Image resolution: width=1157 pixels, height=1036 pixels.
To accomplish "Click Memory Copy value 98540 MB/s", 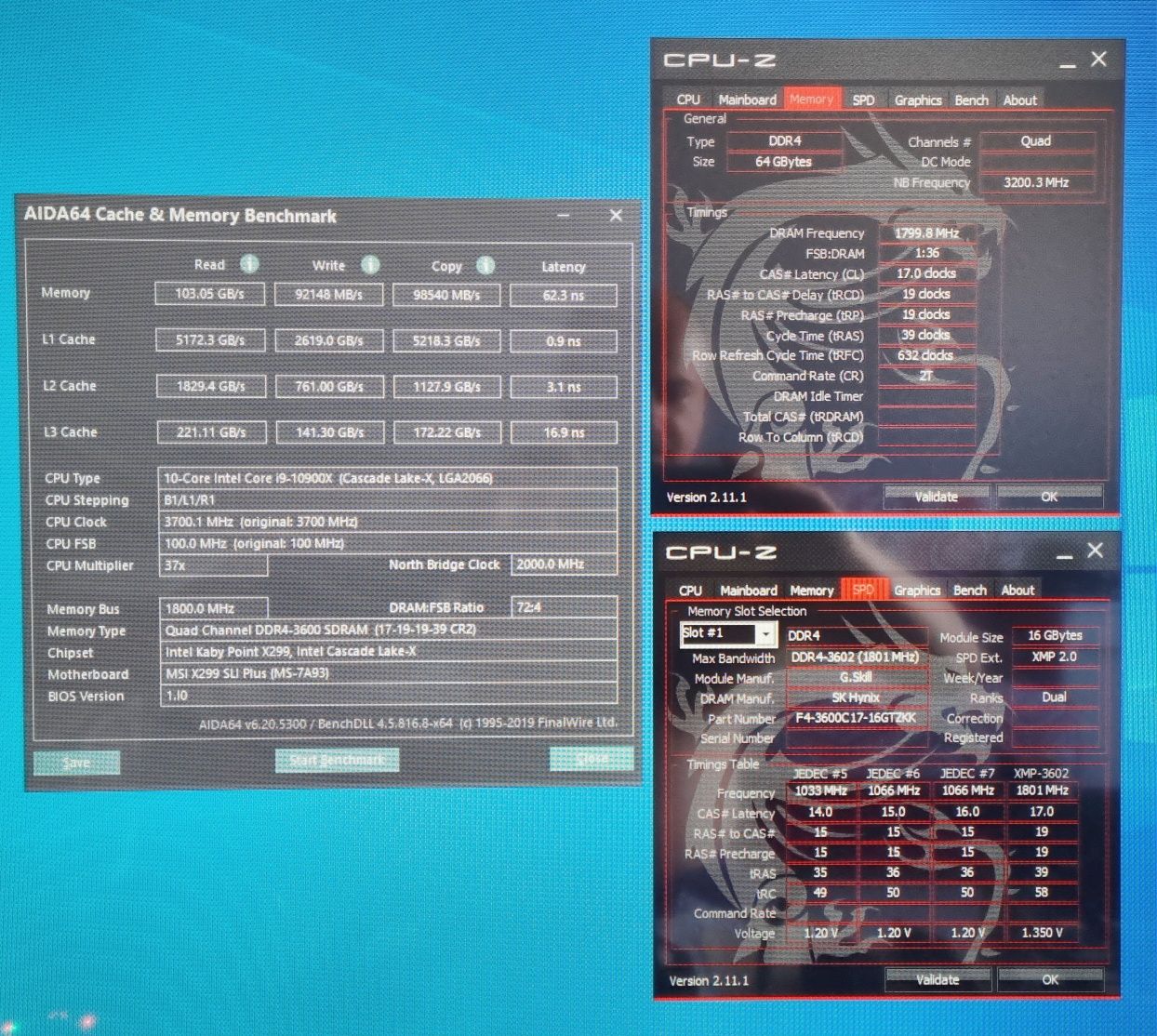I will click(x=446, y=295).
